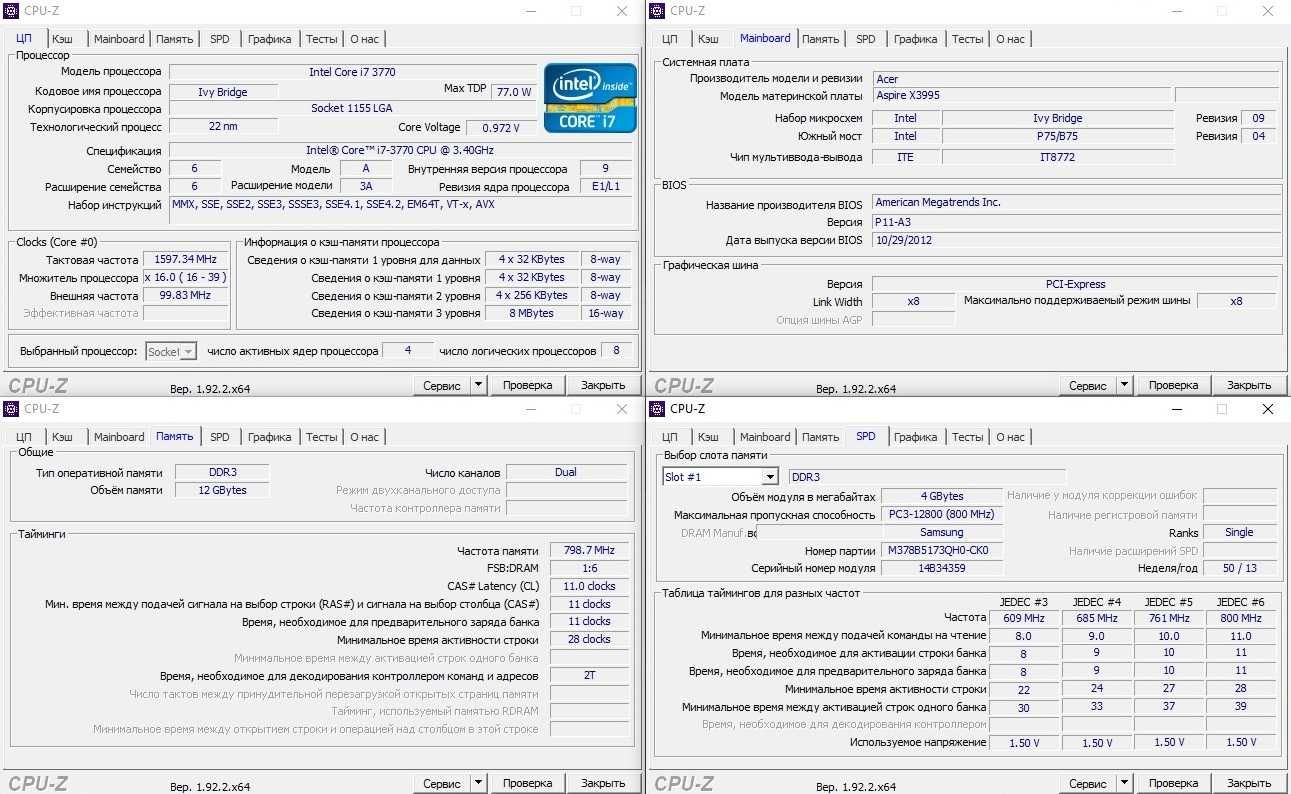Click the Socket 1155 LGA package field
The width and height of the screenshot is (1291, 794).
pos(352,108)
